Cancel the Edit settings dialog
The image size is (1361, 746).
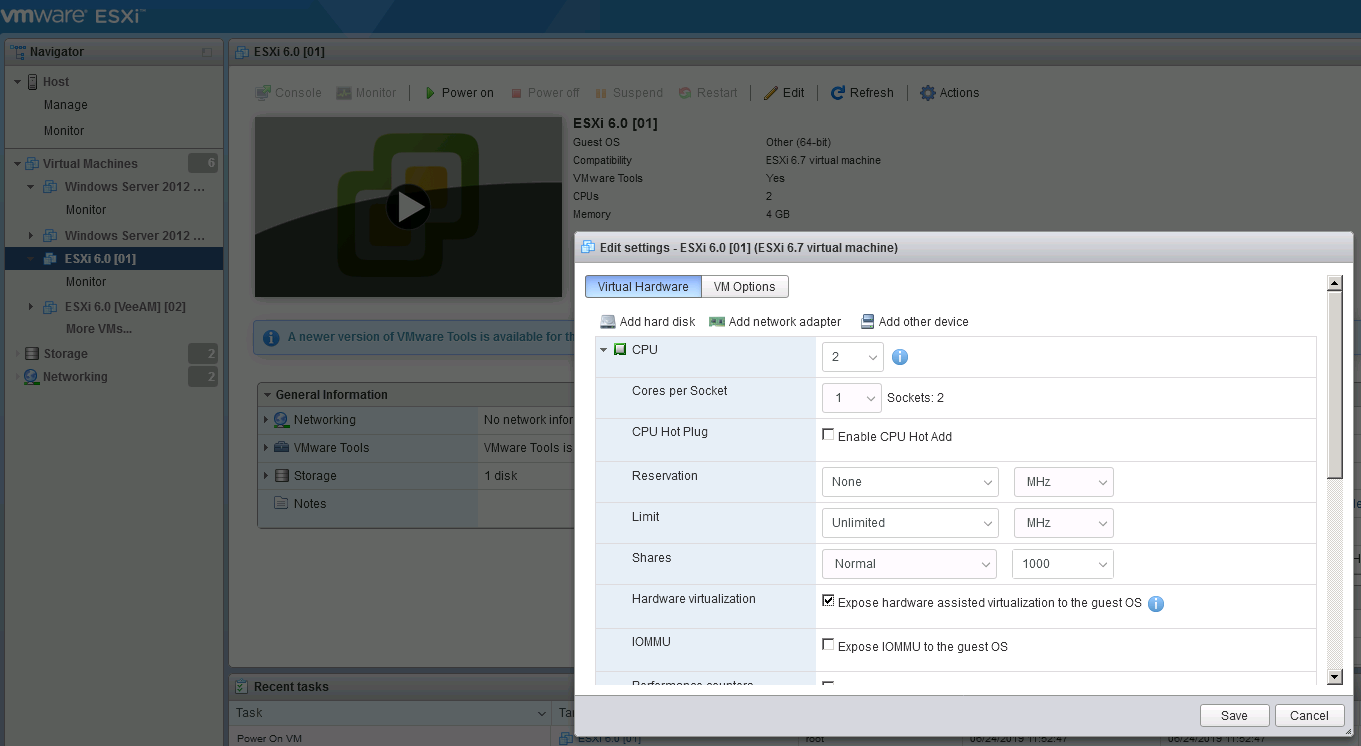[x=1309, y=716]
